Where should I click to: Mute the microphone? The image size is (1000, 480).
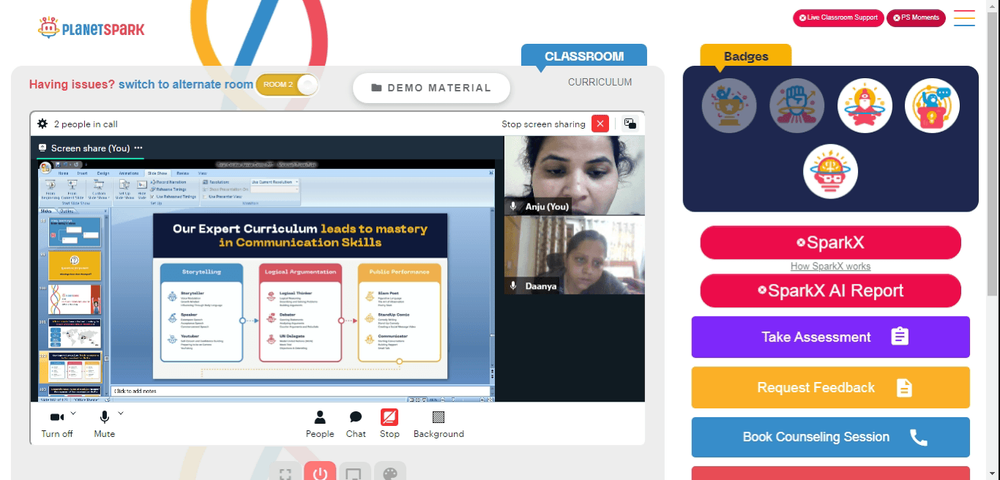pyautogui.click(x=104, y=425)
